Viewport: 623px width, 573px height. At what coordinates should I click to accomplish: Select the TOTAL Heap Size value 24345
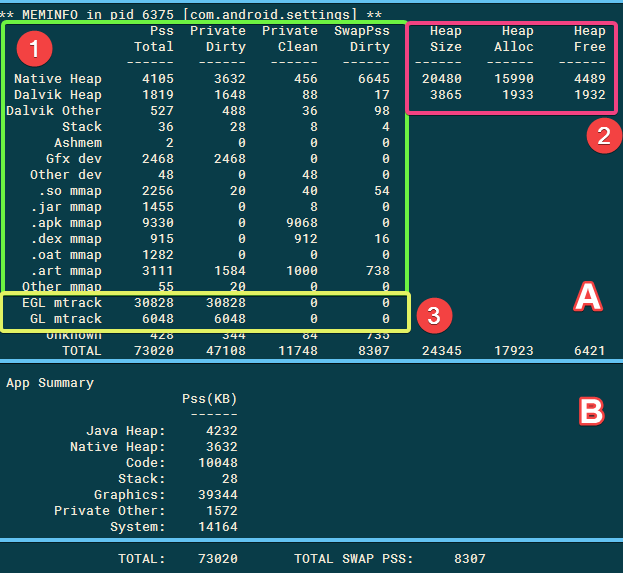(442, 351)
